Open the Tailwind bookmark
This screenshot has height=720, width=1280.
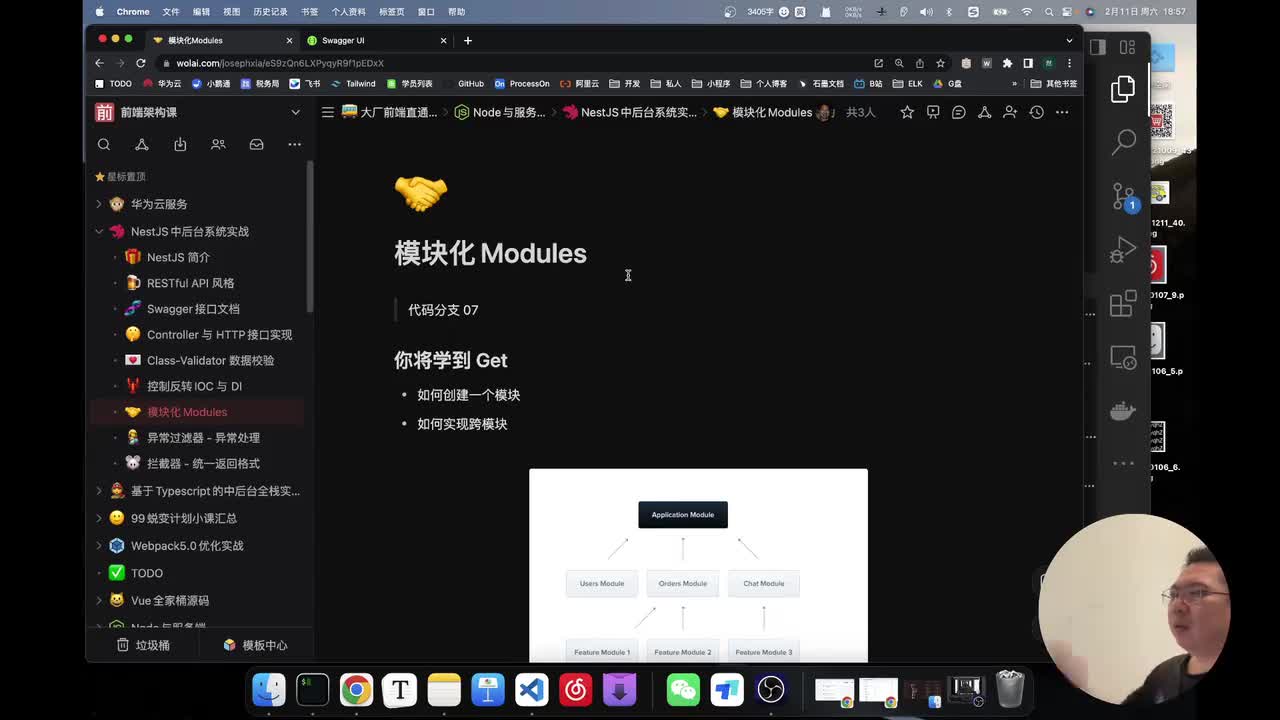coord(354,84)
